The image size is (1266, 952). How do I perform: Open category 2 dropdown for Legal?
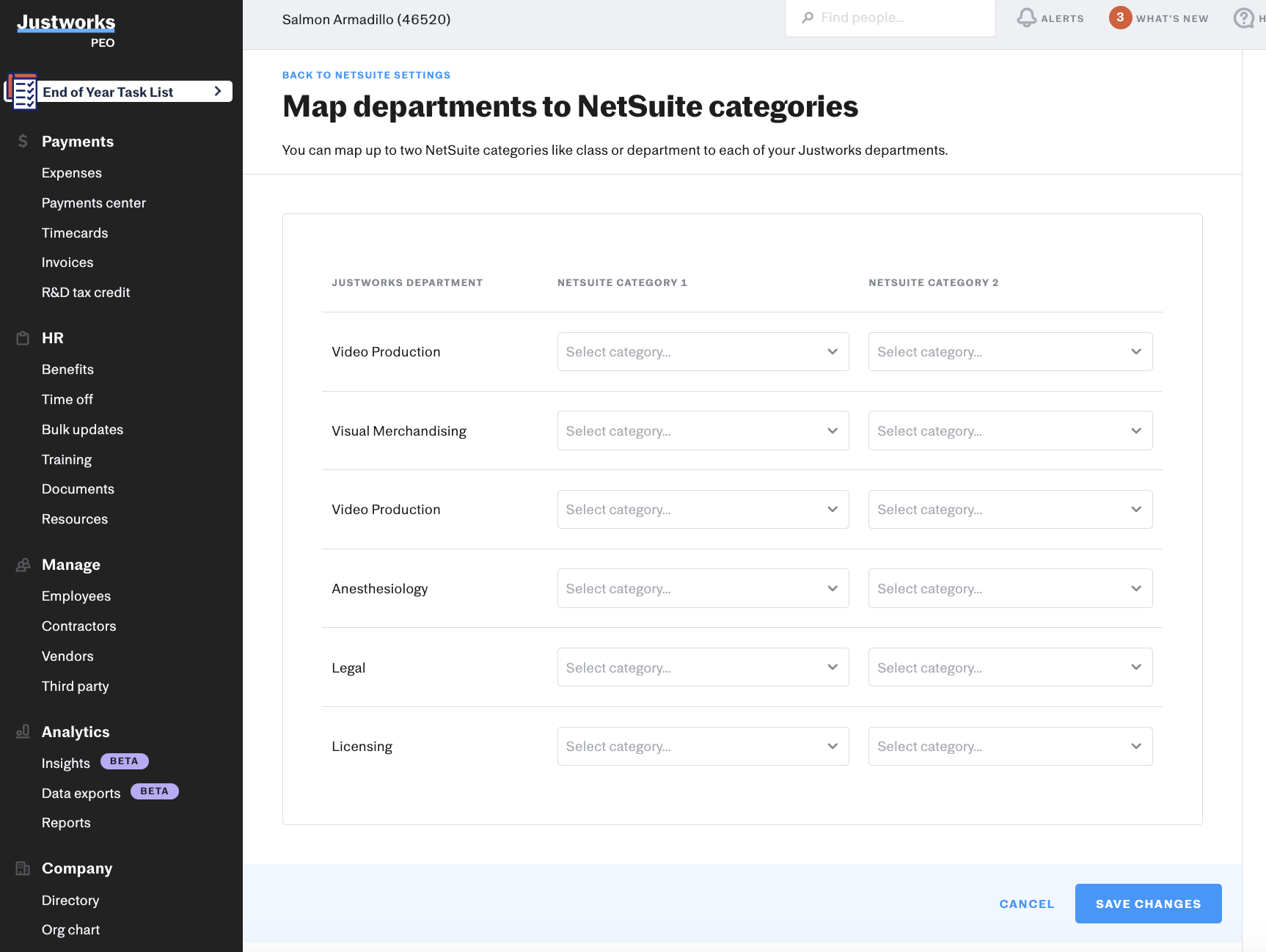(1010, 667)
